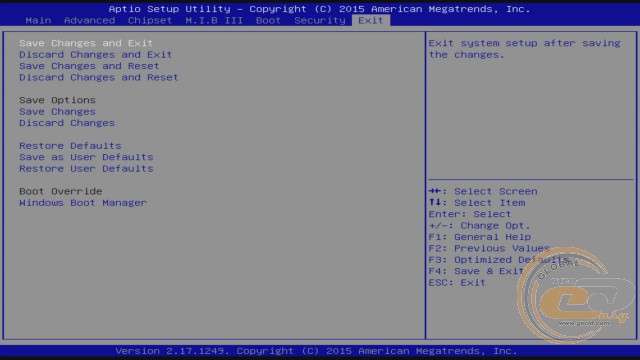Click the 'Exit system setup' help text
Screen dimensions: 640x360
click(x=524, y=49)
